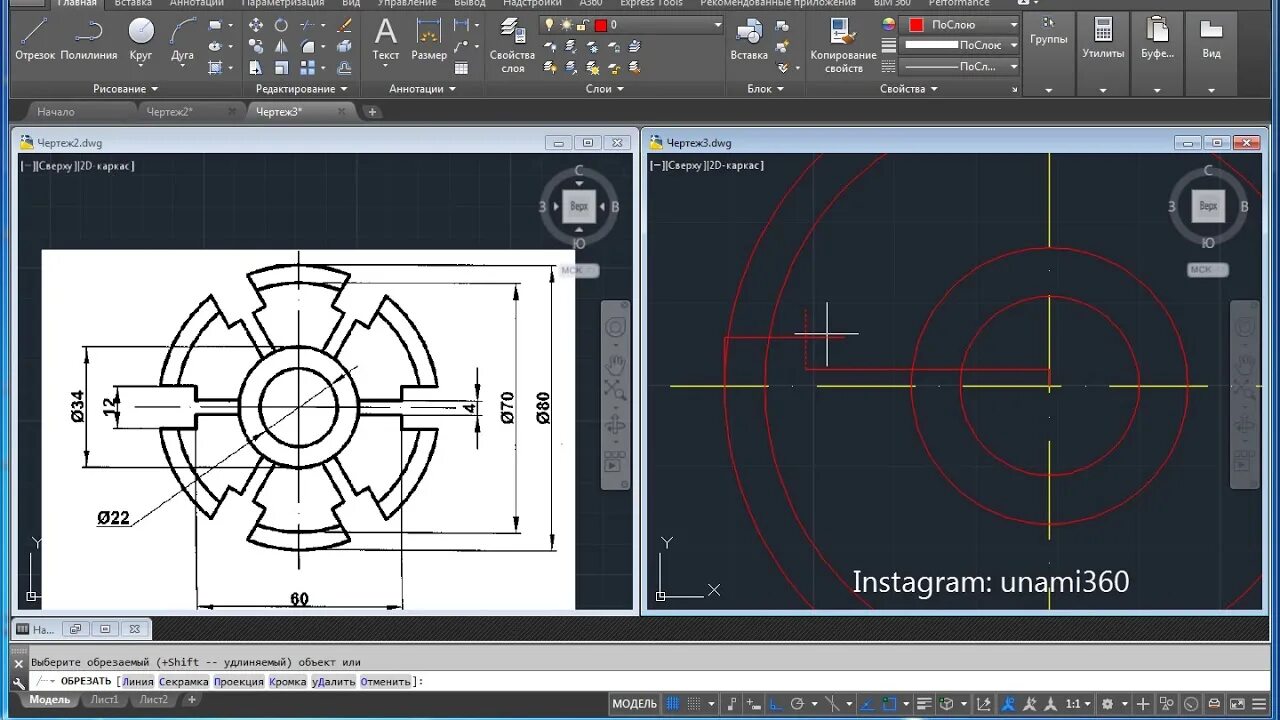Click the Текст text tool

pos(386,40)
